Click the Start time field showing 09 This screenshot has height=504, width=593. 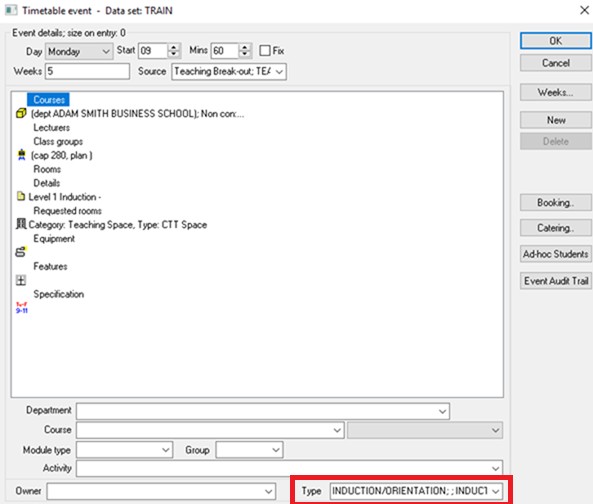tap(153, 51)
